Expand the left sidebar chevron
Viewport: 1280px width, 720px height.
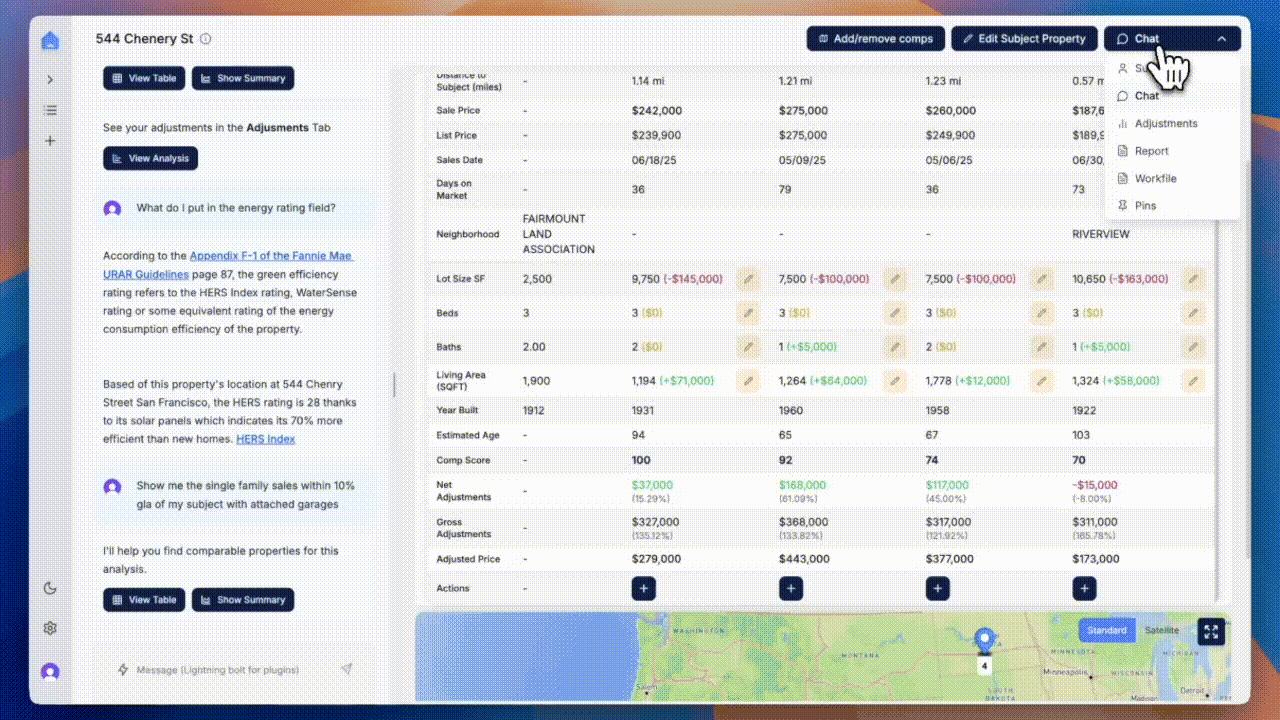coord(50,79)
